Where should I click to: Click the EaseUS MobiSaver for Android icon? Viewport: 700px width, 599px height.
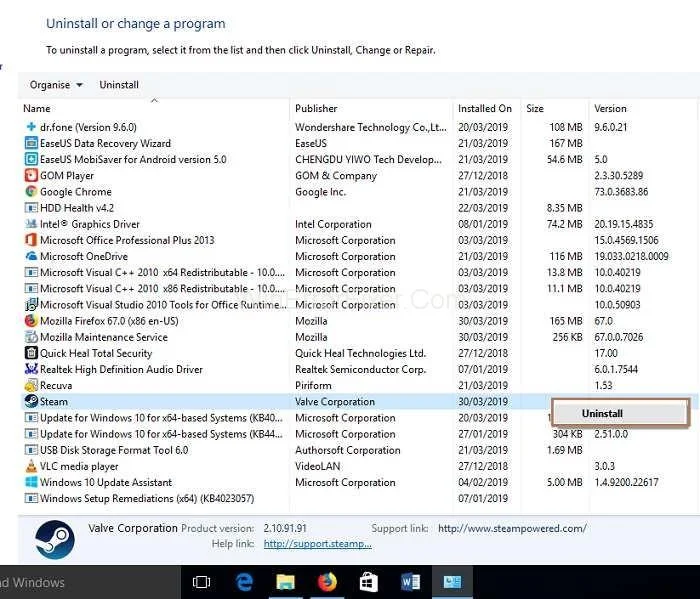pos(31,159)
